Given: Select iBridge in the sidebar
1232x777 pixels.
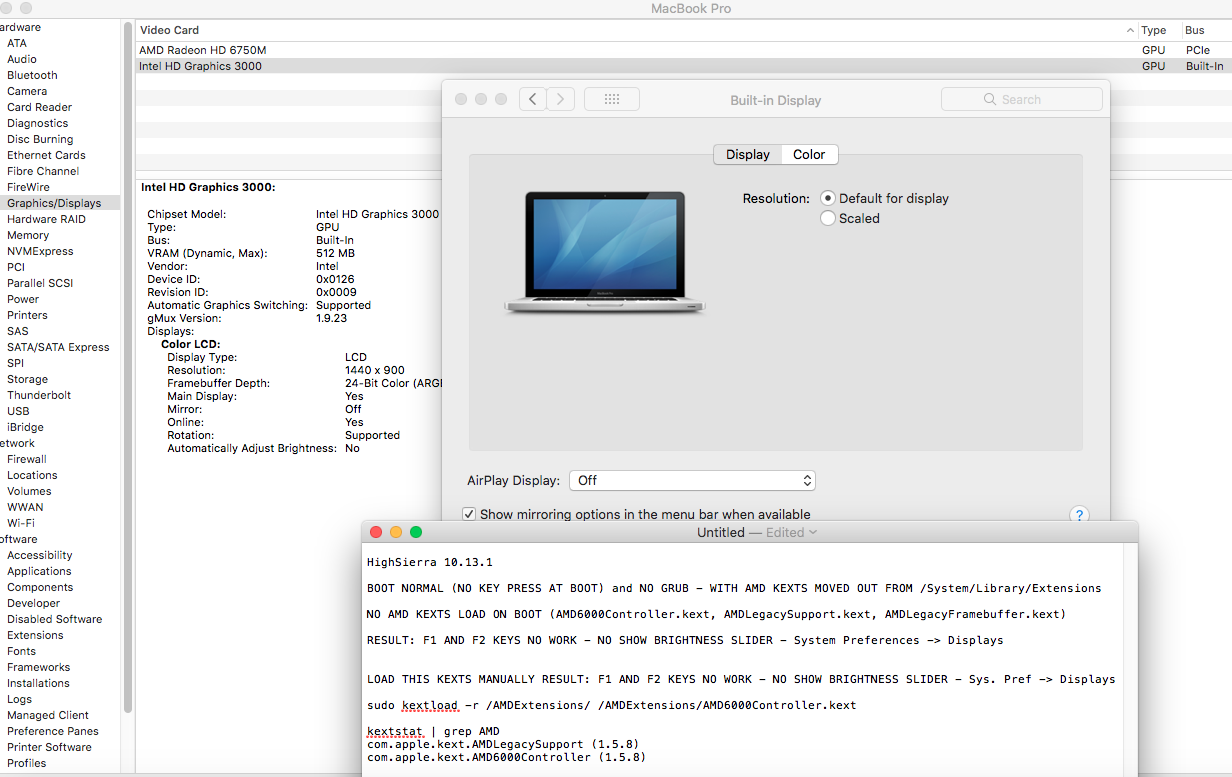Looking at the screenshot, I should 25,427.
